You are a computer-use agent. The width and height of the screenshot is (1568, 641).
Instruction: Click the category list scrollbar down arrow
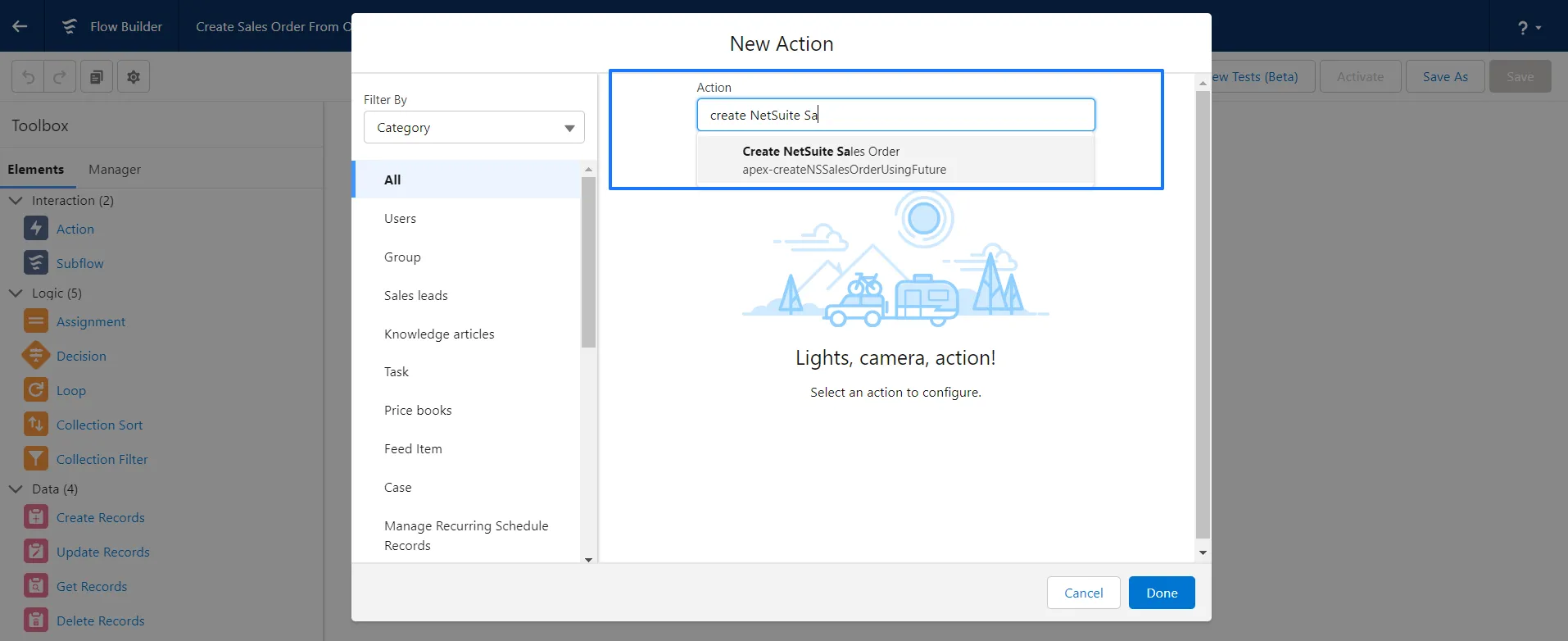pyautogui.click(x=588, y=559)
